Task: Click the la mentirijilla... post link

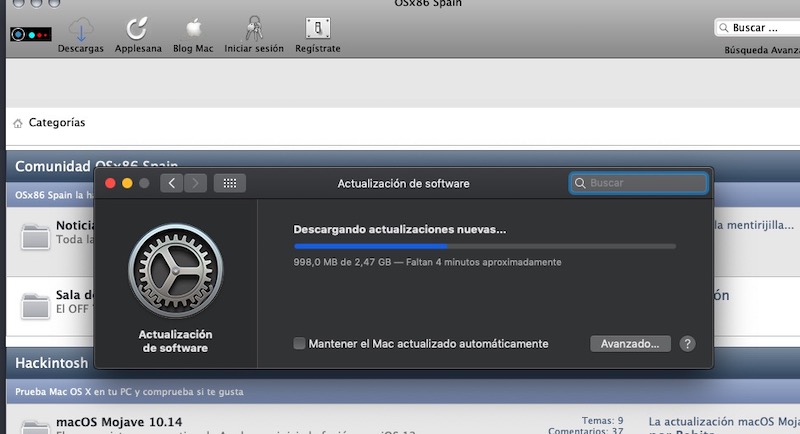Action: [x=754, y=225]
